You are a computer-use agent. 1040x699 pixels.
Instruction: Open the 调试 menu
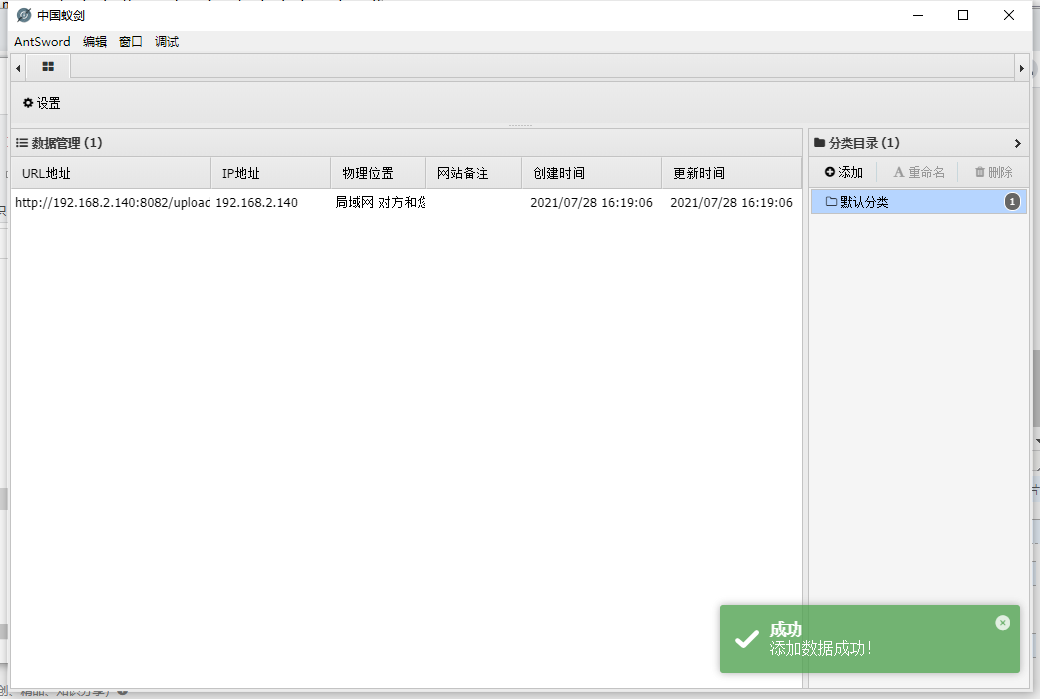coord(167,42)
